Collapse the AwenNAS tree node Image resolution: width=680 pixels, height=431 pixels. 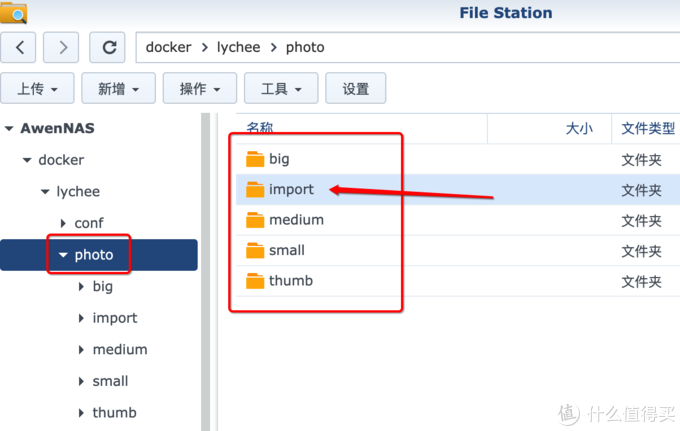pos(9,129)
